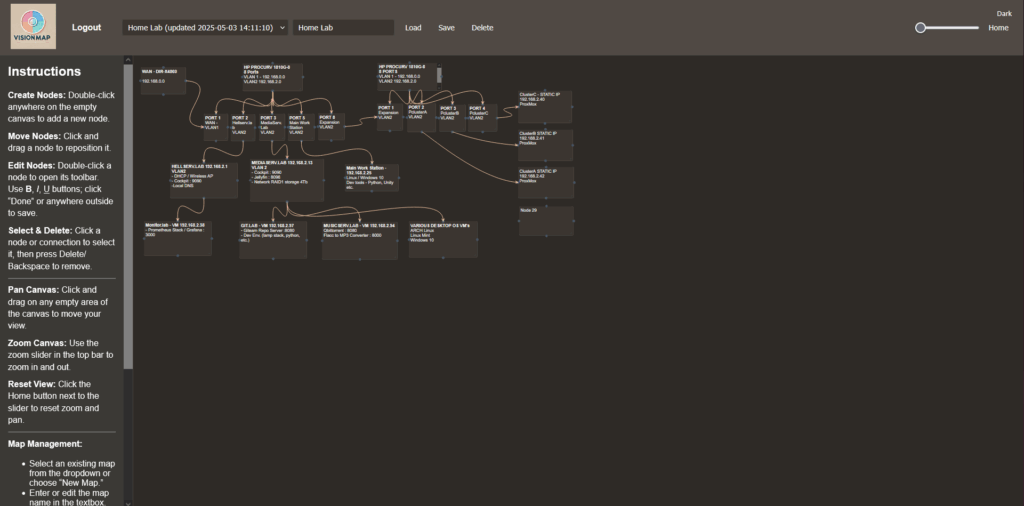Screen dimensions: 1024x506
Task: Select the PORT 1 WAN VLAN1 node
Action: (x=216, y=127)
